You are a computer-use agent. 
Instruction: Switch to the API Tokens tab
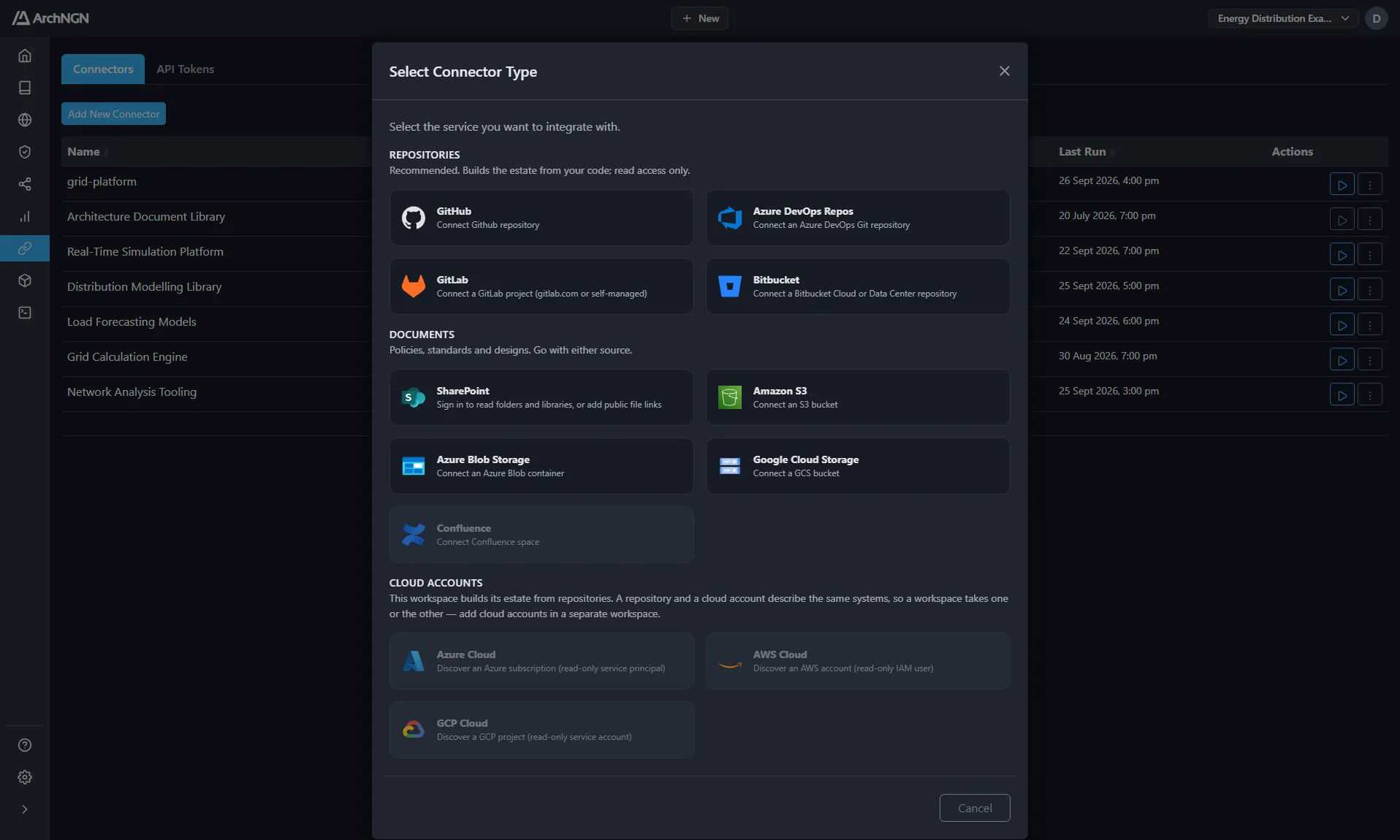point(186,69)
